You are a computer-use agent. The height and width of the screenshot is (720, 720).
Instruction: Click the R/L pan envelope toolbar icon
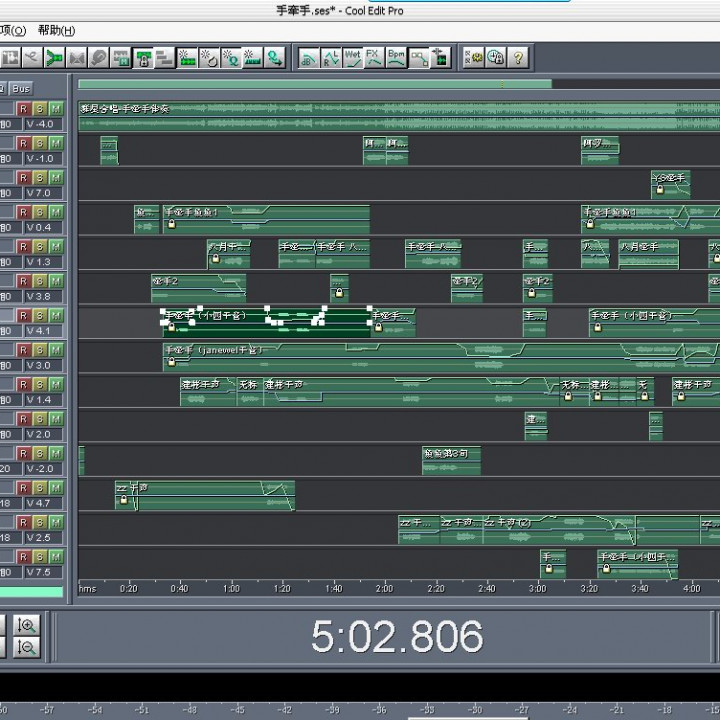pyautogui.click(x=330, y=57)
